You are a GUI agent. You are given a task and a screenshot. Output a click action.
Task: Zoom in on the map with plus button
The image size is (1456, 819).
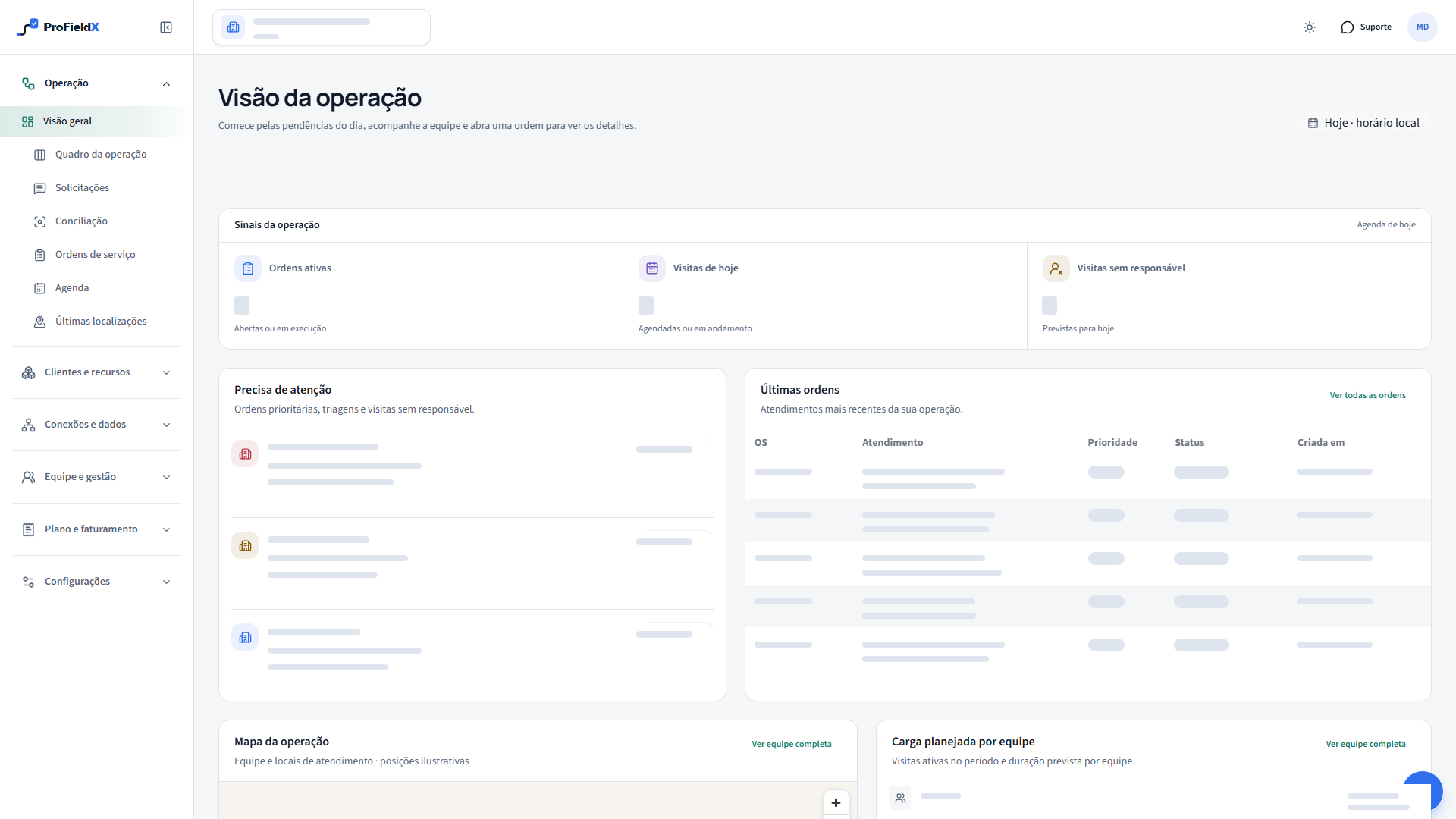pos(836,803)
